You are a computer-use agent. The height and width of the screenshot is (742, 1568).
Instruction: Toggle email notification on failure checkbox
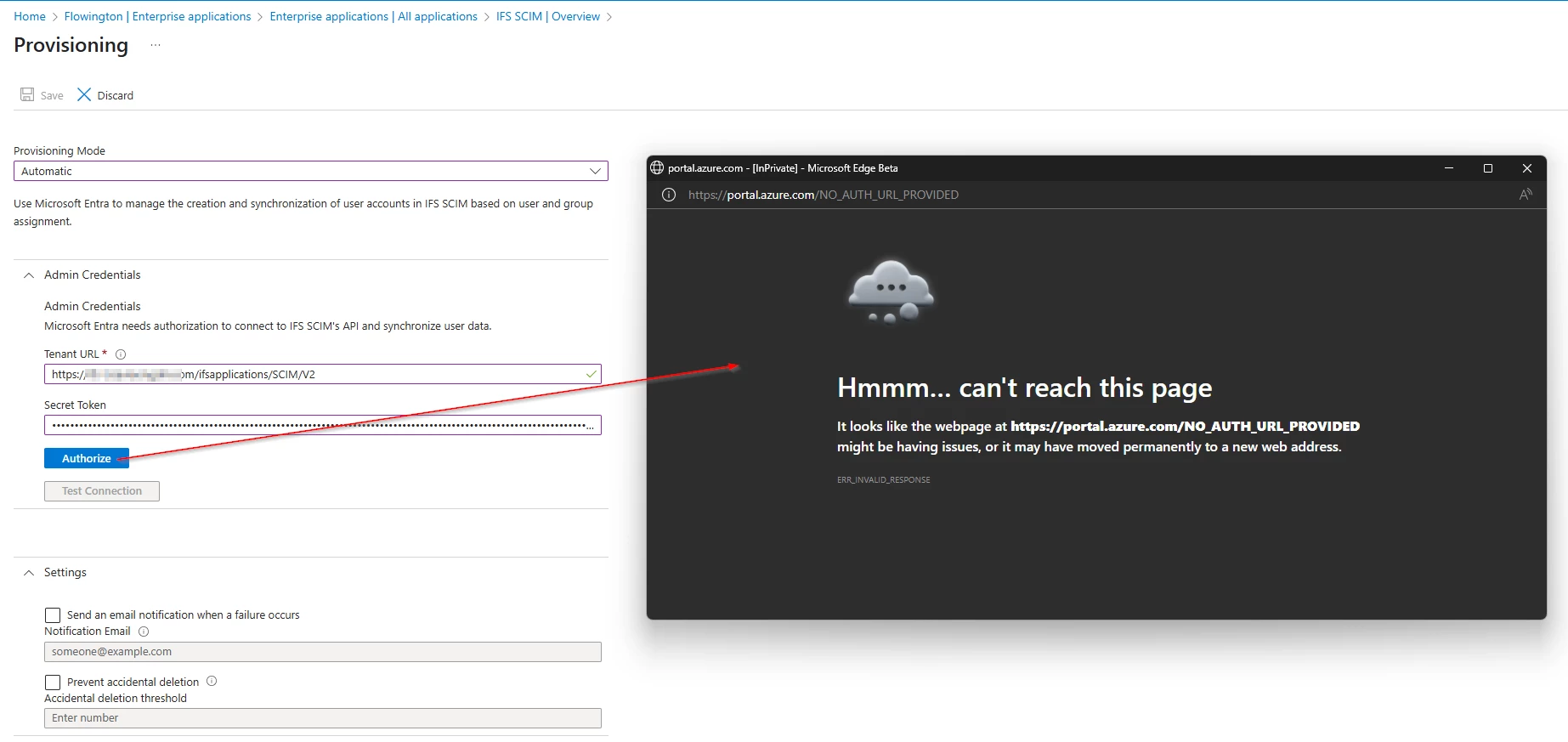pyautogui.click(x=53, y=615)
